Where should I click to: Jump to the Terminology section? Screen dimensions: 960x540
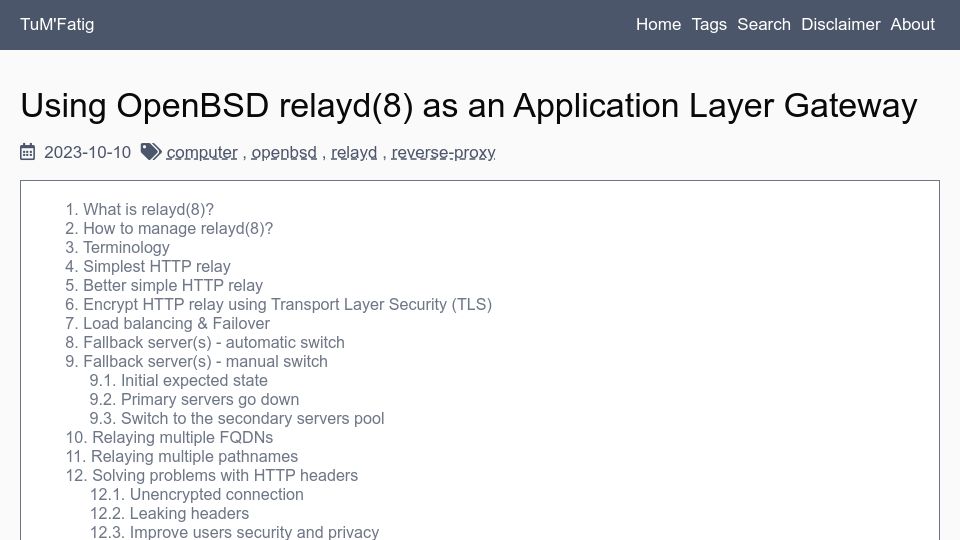point(126,247)
